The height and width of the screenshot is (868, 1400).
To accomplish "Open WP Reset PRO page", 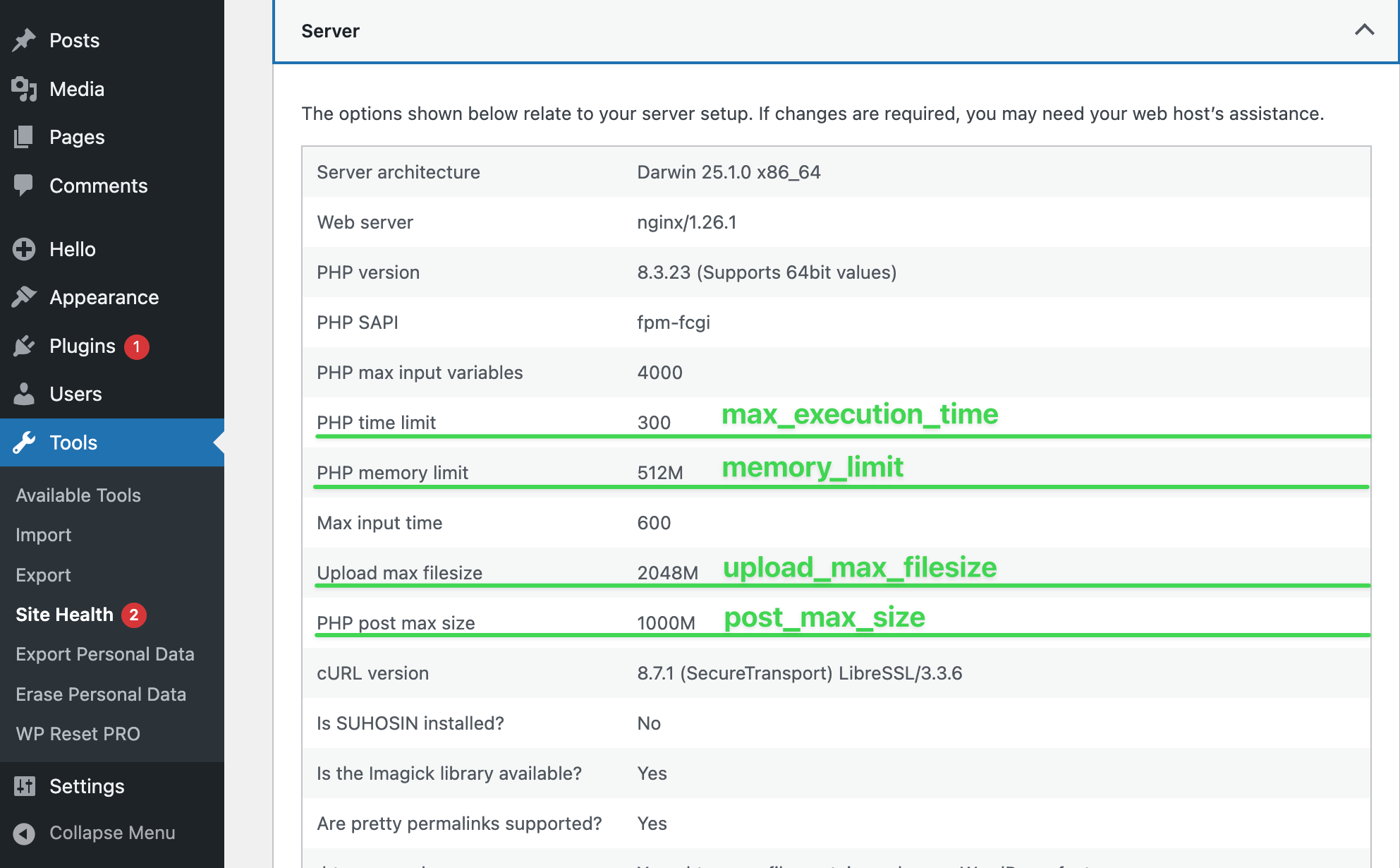I will [x=78, y=734].
